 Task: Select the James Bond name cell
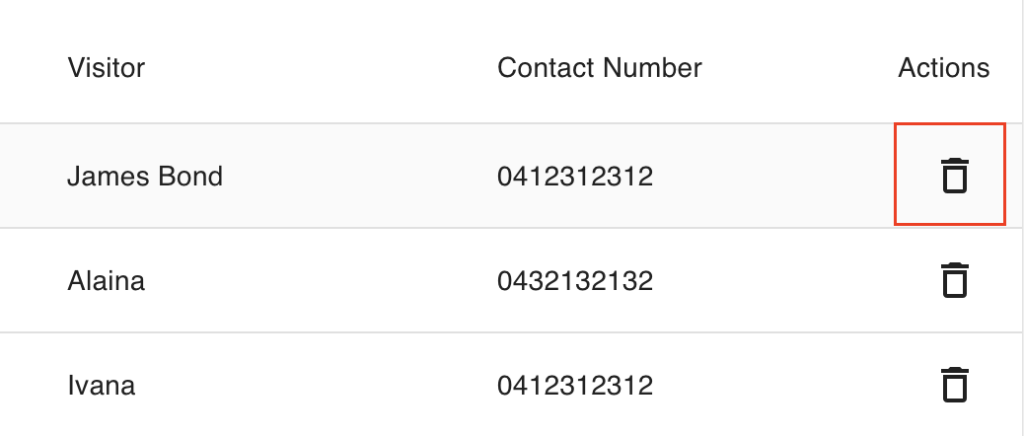point(145,177)
